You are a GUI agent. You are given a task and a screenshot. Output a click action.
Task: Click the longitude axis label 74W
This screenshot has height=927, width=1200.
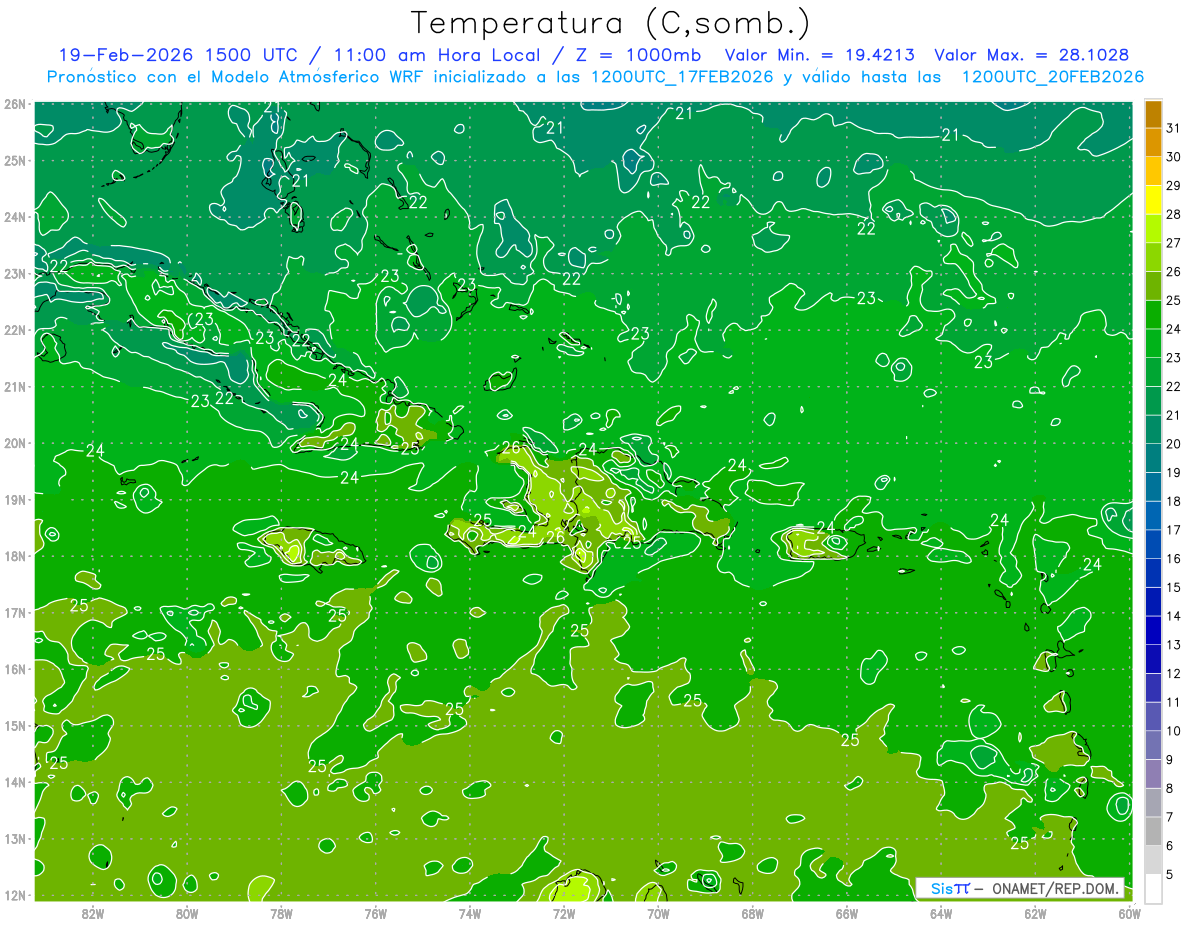469,913
